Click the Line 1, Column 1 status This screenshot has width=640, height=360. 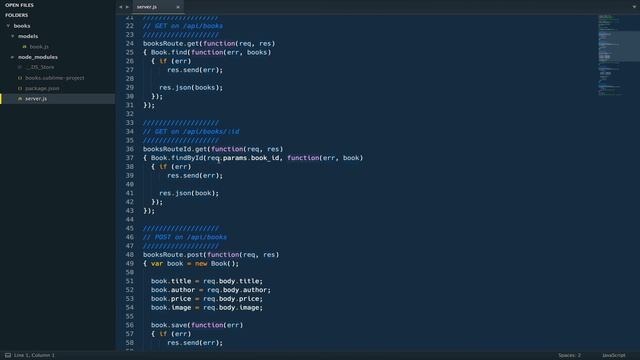click(x=34, y=356)
